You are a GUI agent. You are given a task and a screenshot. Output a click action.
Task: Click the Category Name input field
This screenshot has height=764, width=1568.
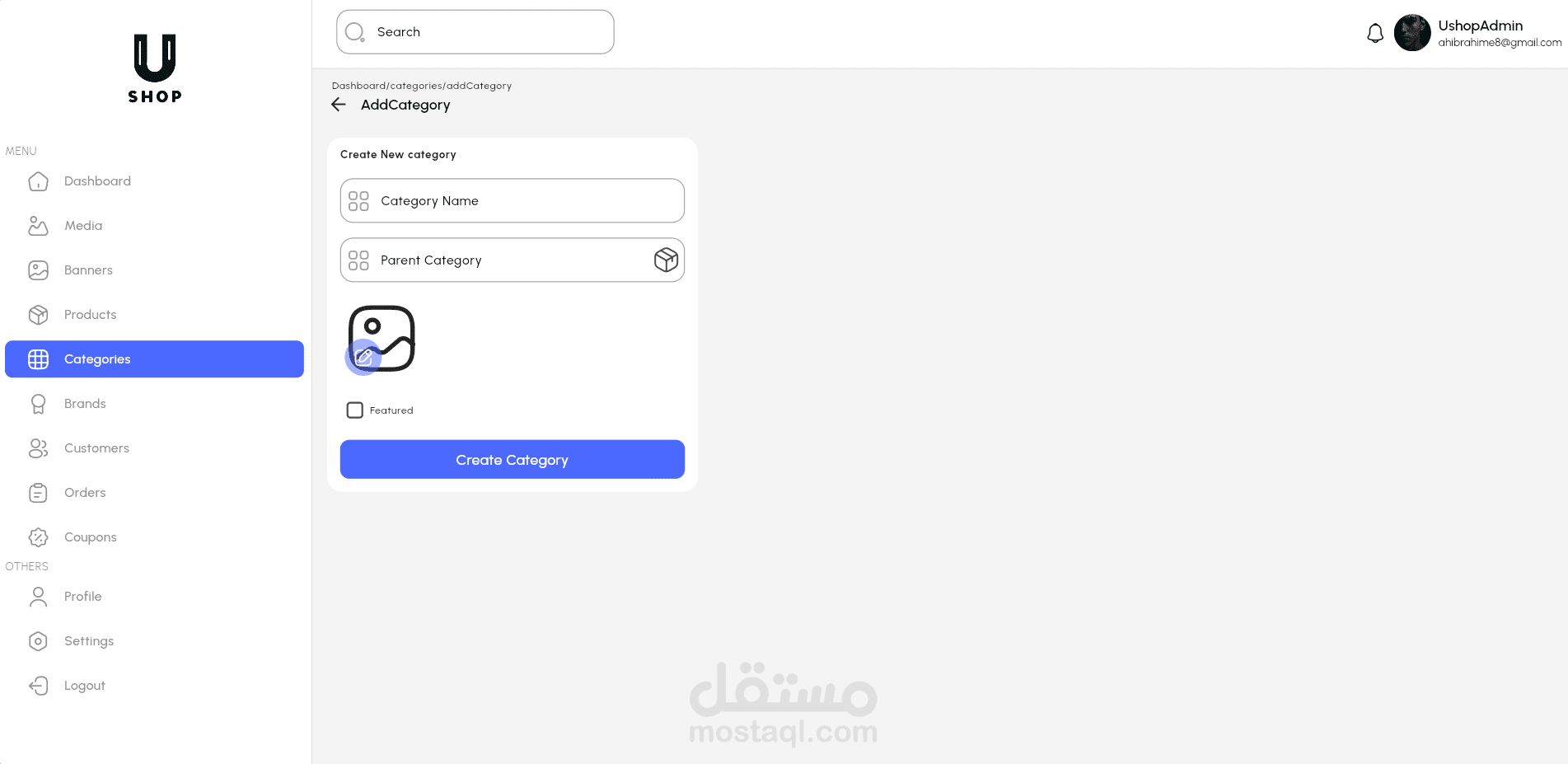point(527,201)
